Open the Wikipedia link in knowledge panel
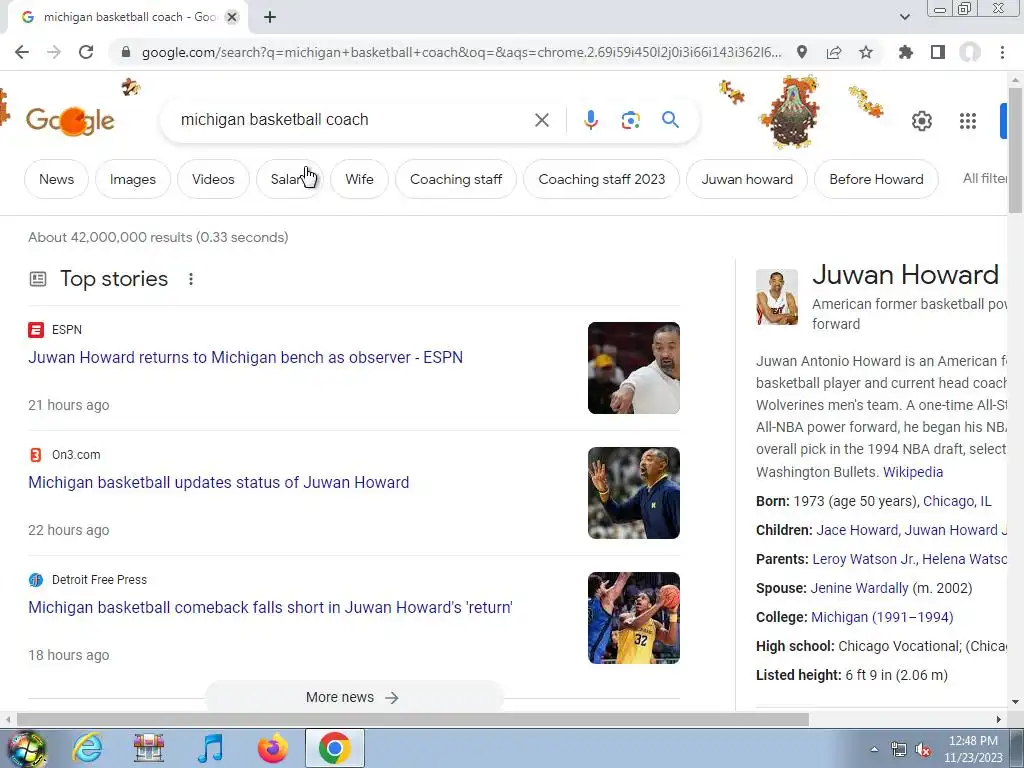The width and height of the screenshot is (1024, 768). coord(913,472)
